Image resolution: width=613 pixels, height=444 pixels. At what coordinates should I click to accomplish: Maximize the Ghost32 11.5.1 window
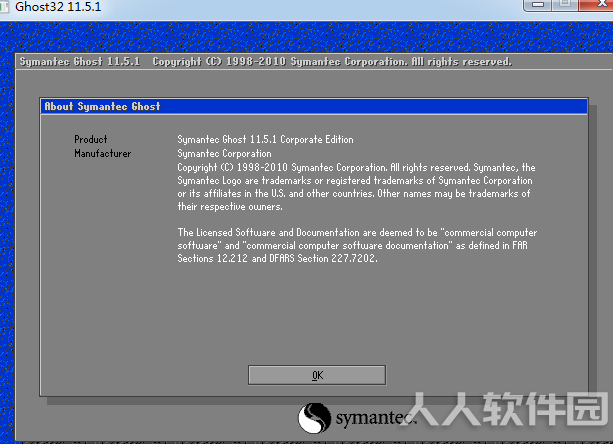tap(565, 5)
